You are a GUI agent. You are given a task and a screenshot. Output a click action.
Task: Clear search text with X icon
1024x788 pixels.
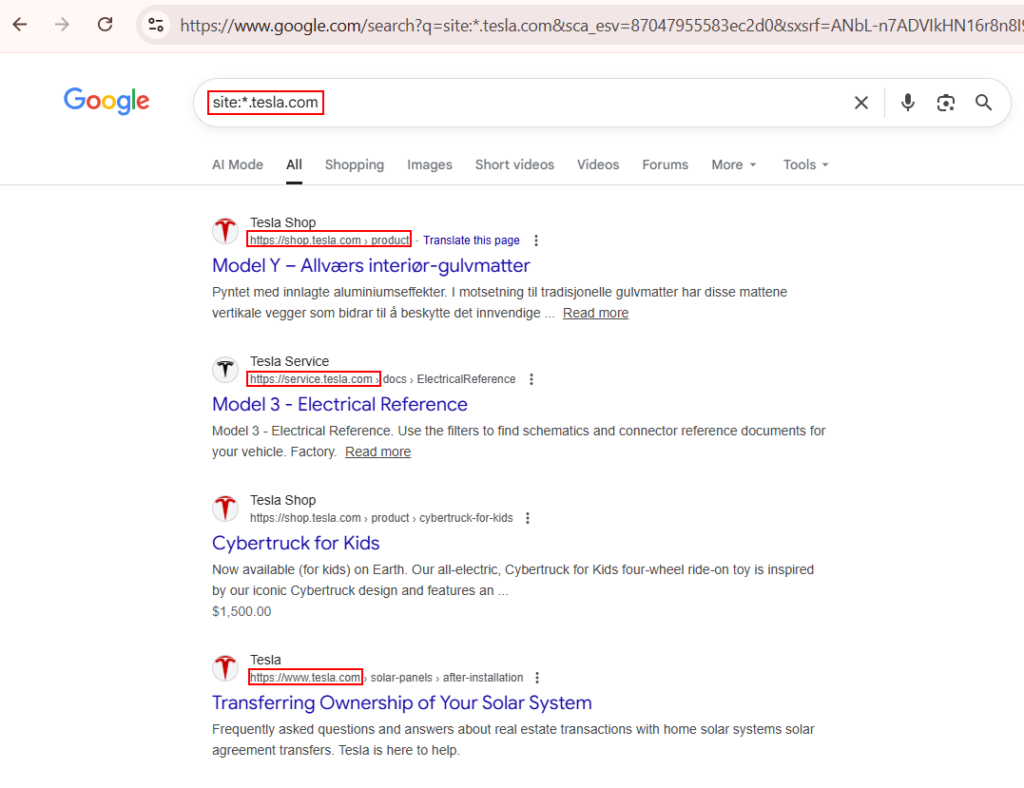click(x=861, y=103)
